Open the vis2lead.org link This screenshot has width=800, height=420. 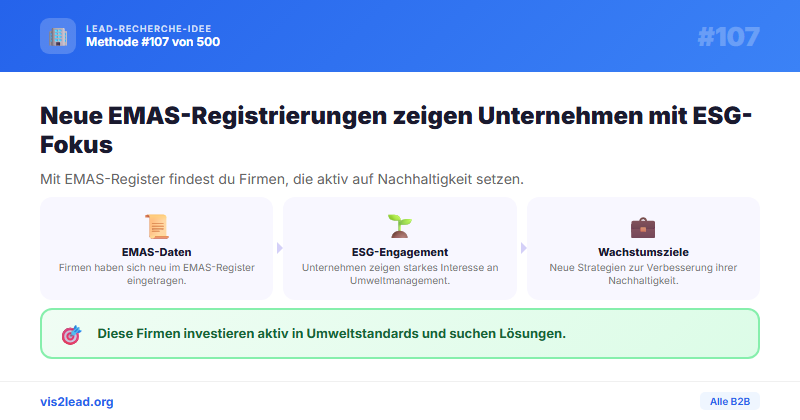tap(77, 402)
